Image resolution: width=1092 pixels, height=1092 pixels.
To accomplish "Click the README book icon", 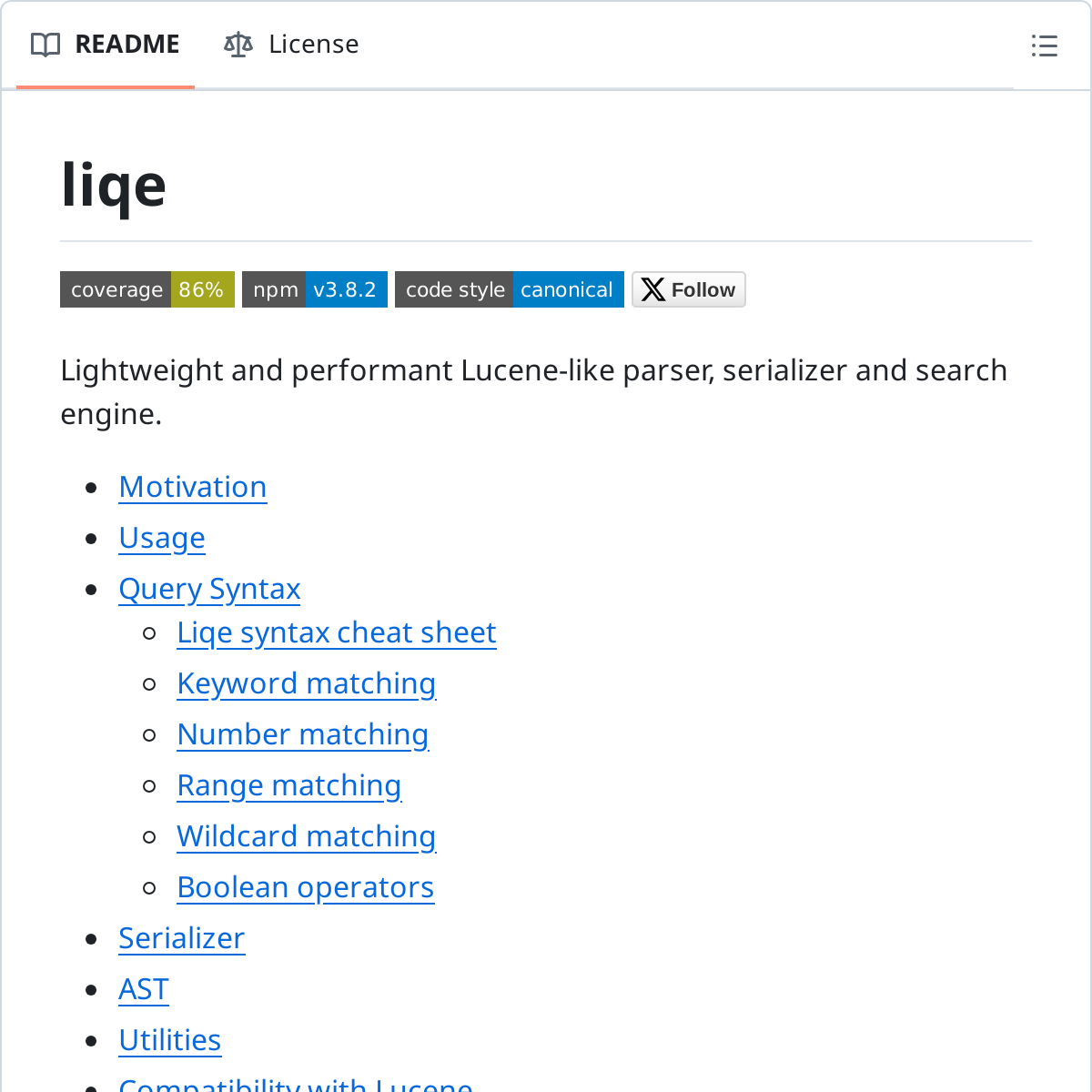I will [45, 45].
